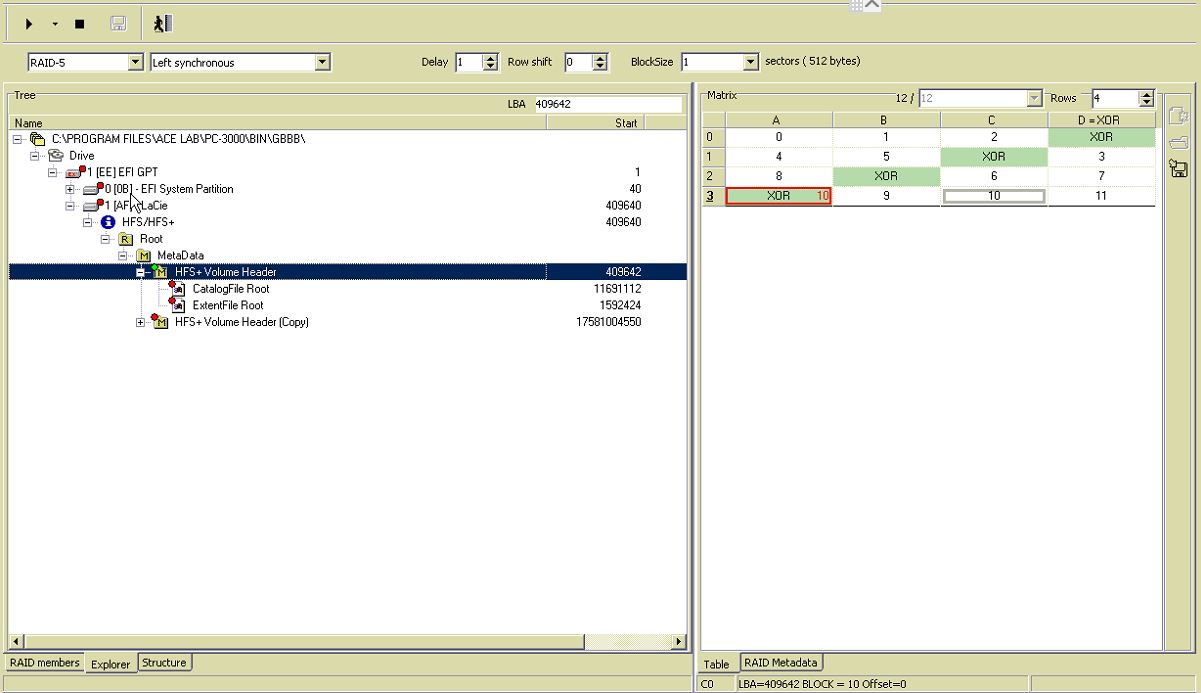
Task: Open the Left synchronous layout dropdown
Action: pyautogui.click(x=322, y=62)
